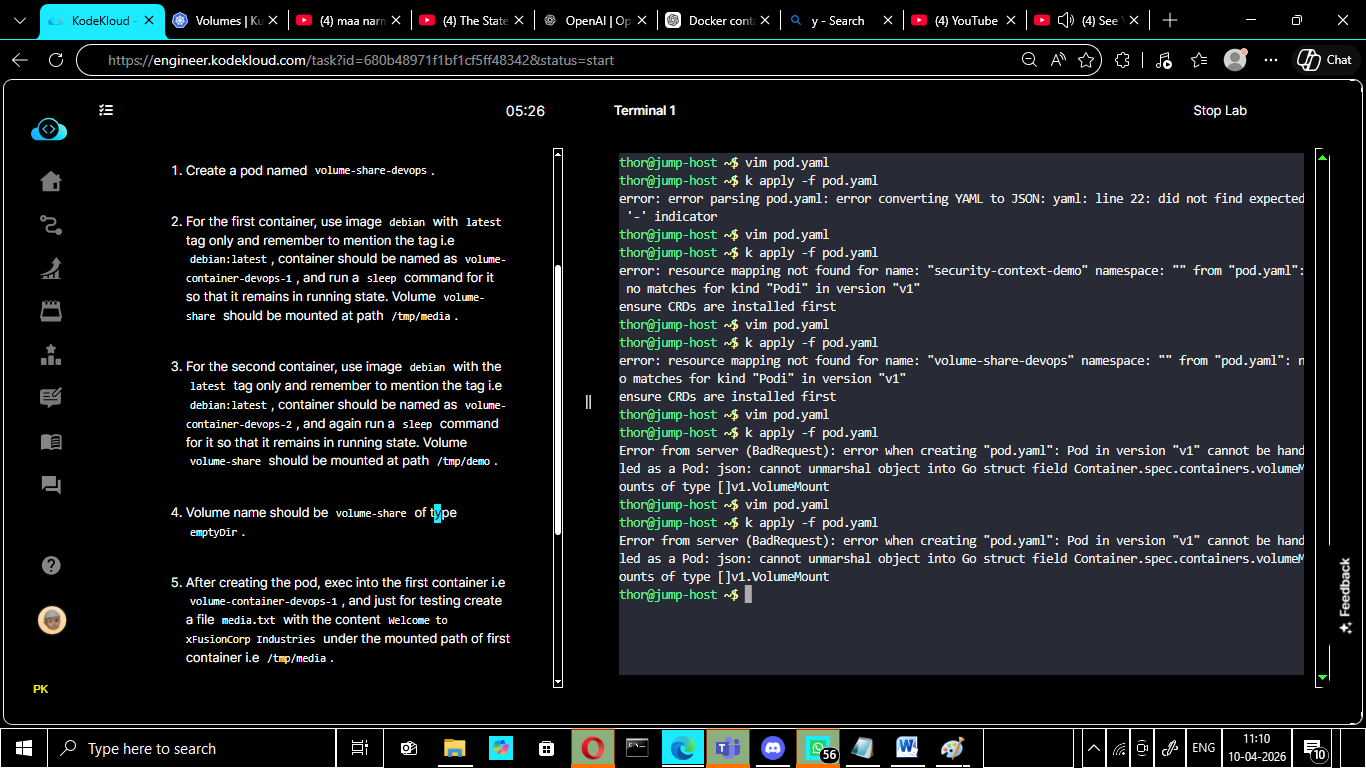Click the PK initials label in the sidebar
1366x768 pixels.
tap(41, 689)
